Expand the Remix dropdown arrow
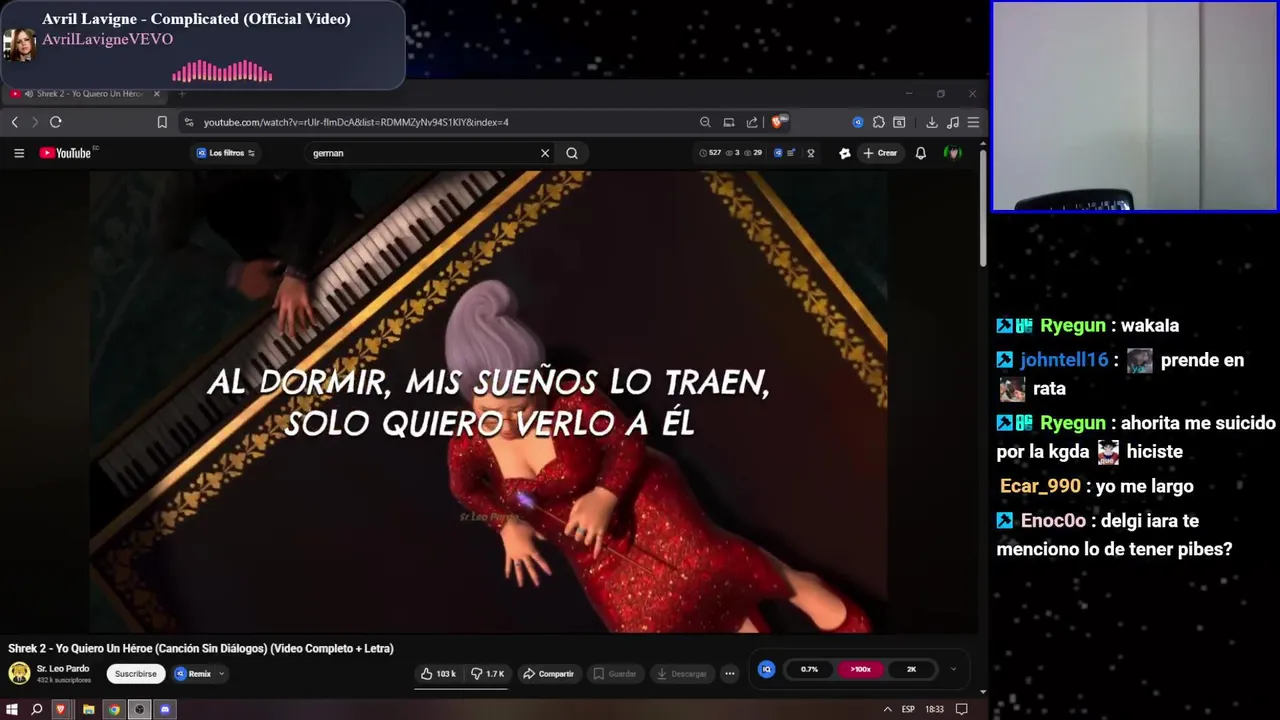 pos(222,674)
